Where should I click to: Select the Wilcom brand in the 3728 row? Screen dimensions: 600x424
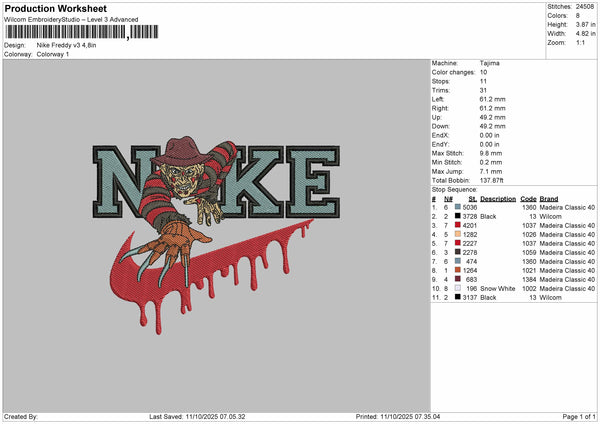point(550,216)
